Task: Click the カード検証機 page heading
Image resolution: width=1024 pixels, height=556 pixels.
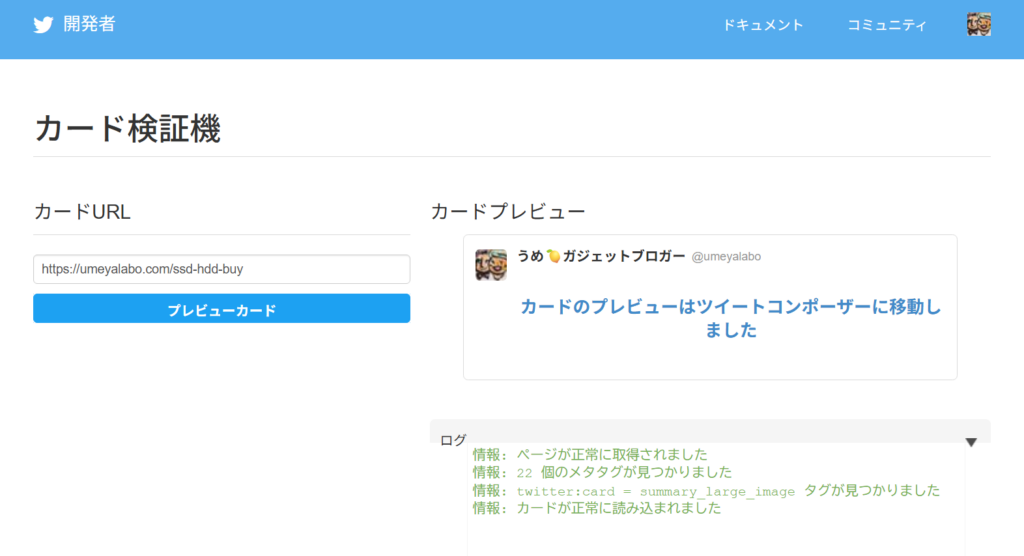Action: (x=127, y=129)
